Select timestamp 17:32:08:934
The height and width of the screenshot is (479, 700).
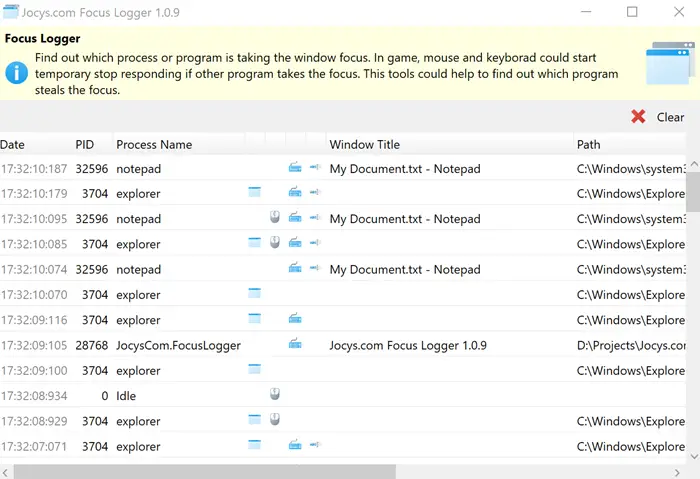[x=34, y=396]
